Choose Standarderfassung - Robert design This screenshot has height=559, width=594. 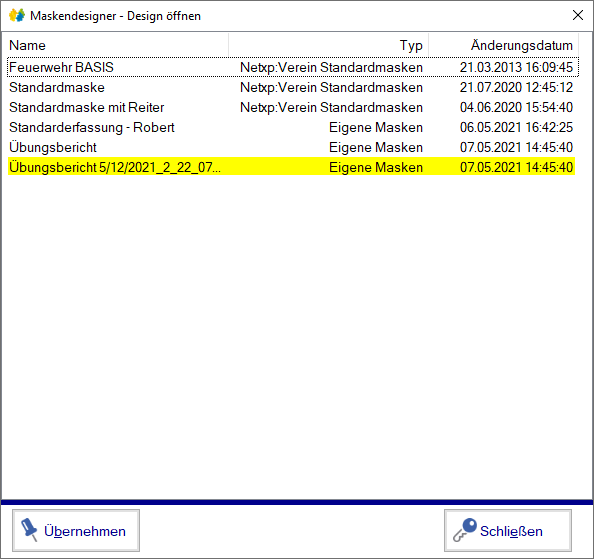292,128
